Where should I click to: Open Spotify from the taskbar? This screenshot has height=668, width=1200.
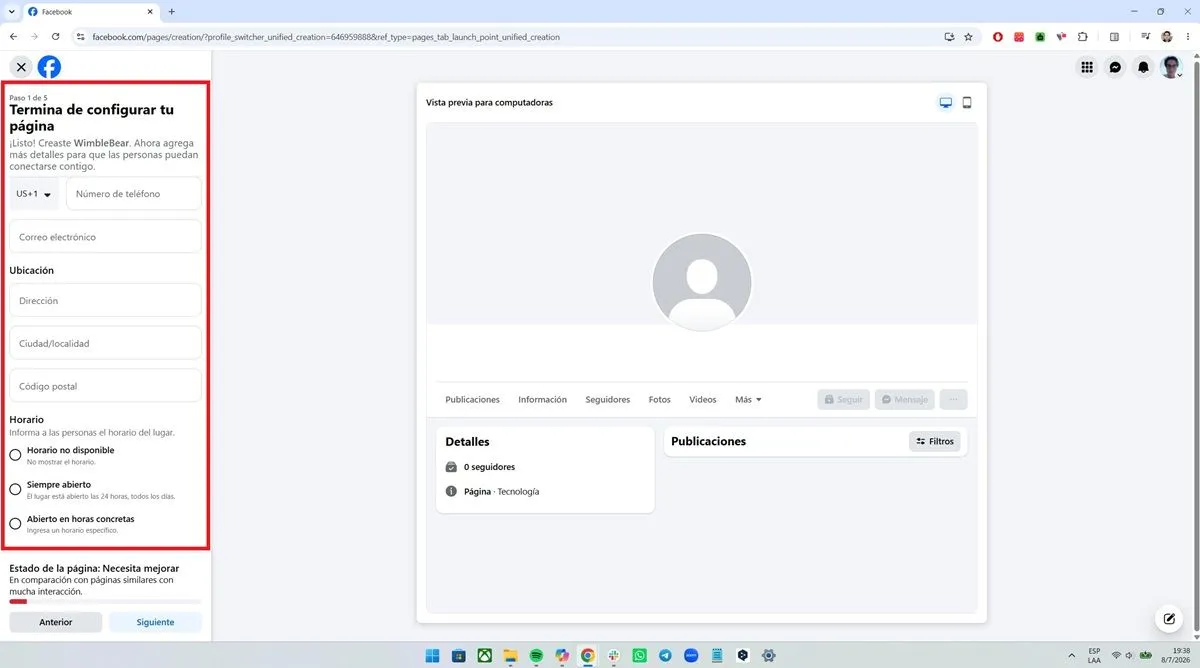click(536, 655)
